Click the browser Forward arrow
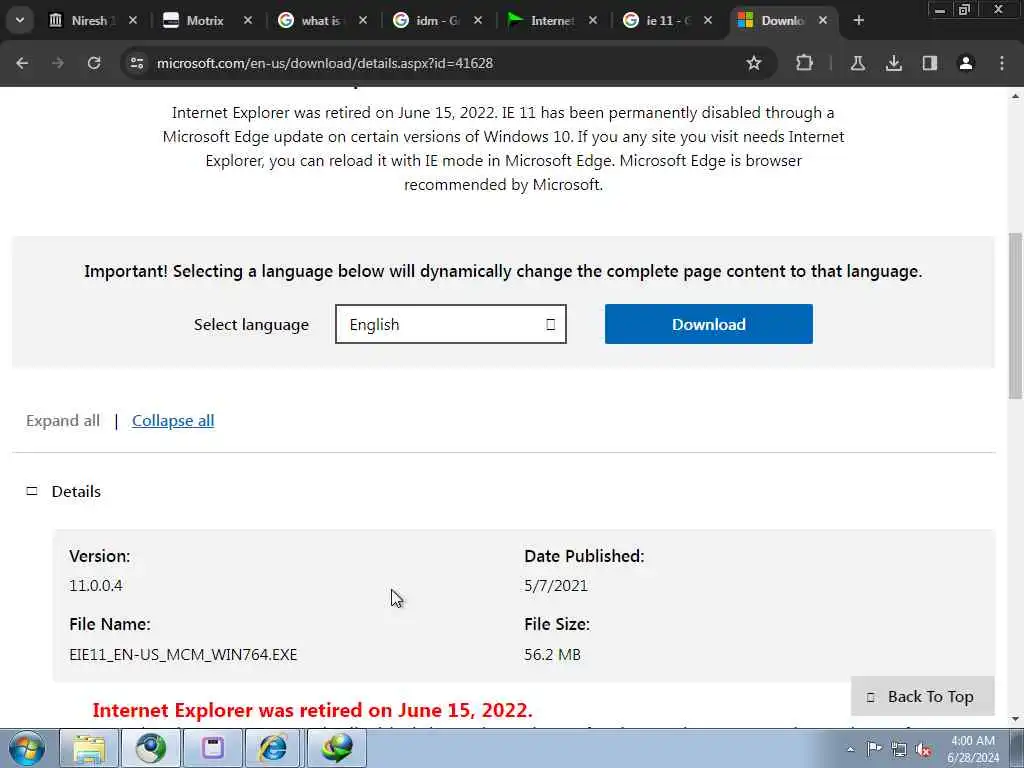This screenshot has height=768, width=1024. (57, 63)
